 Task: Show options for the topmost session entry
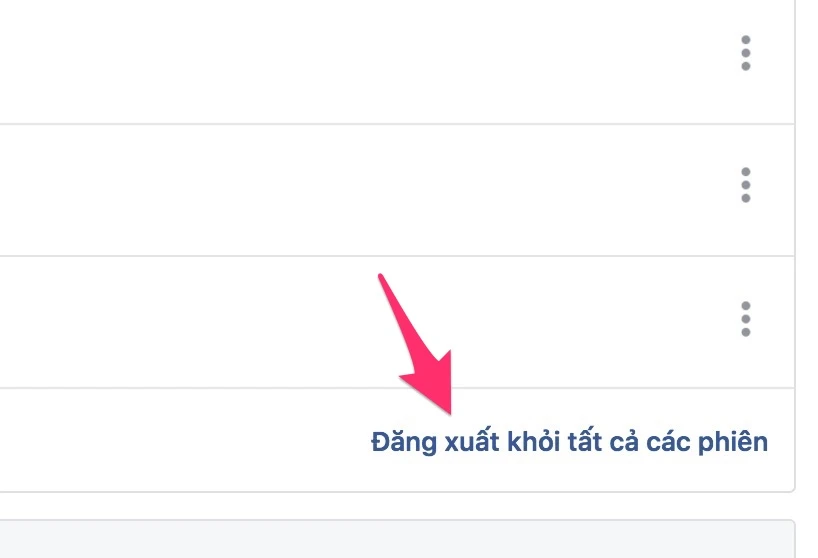tap(745, 53)
